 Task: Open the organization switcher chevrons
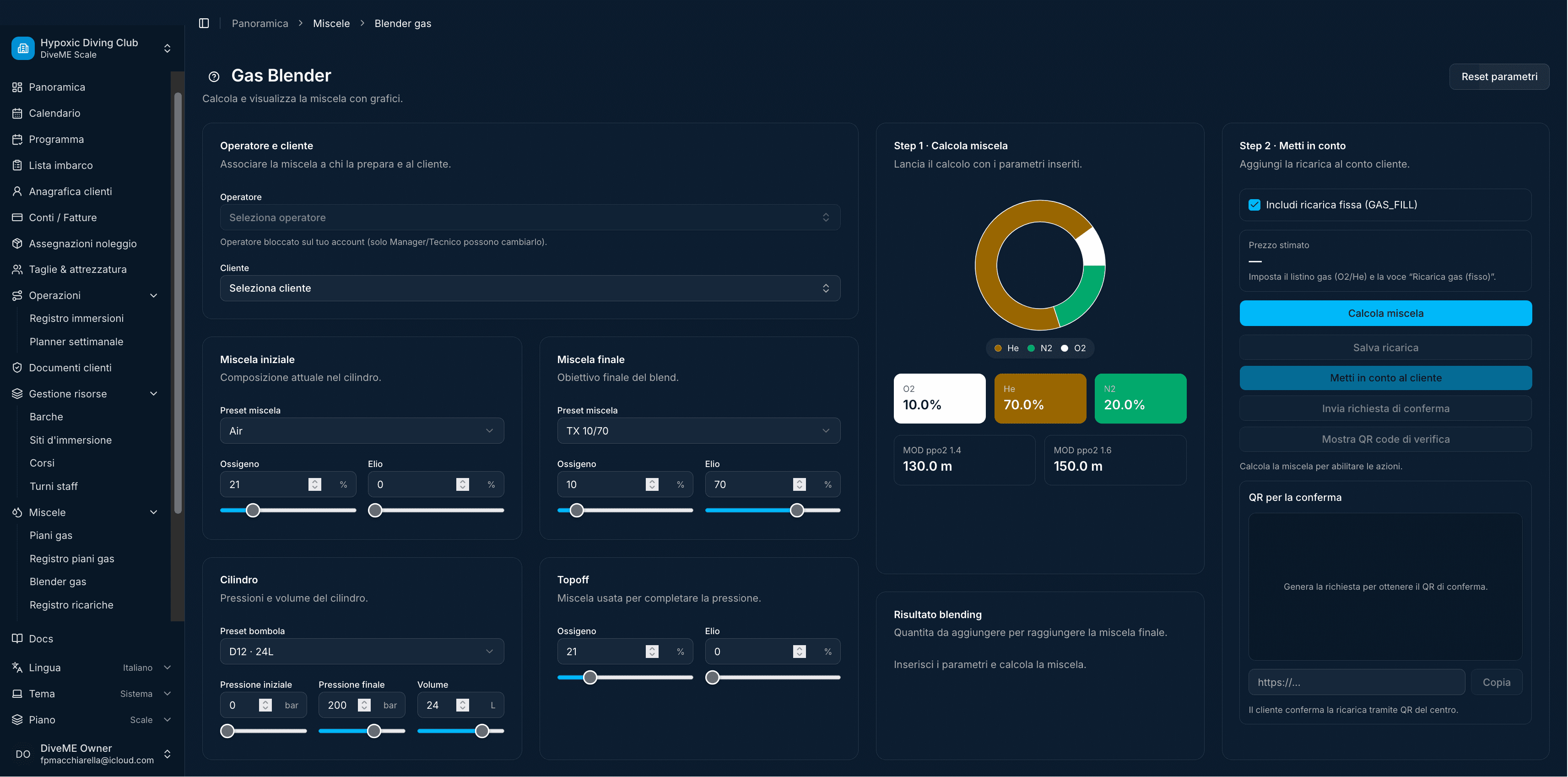[168, 48]
